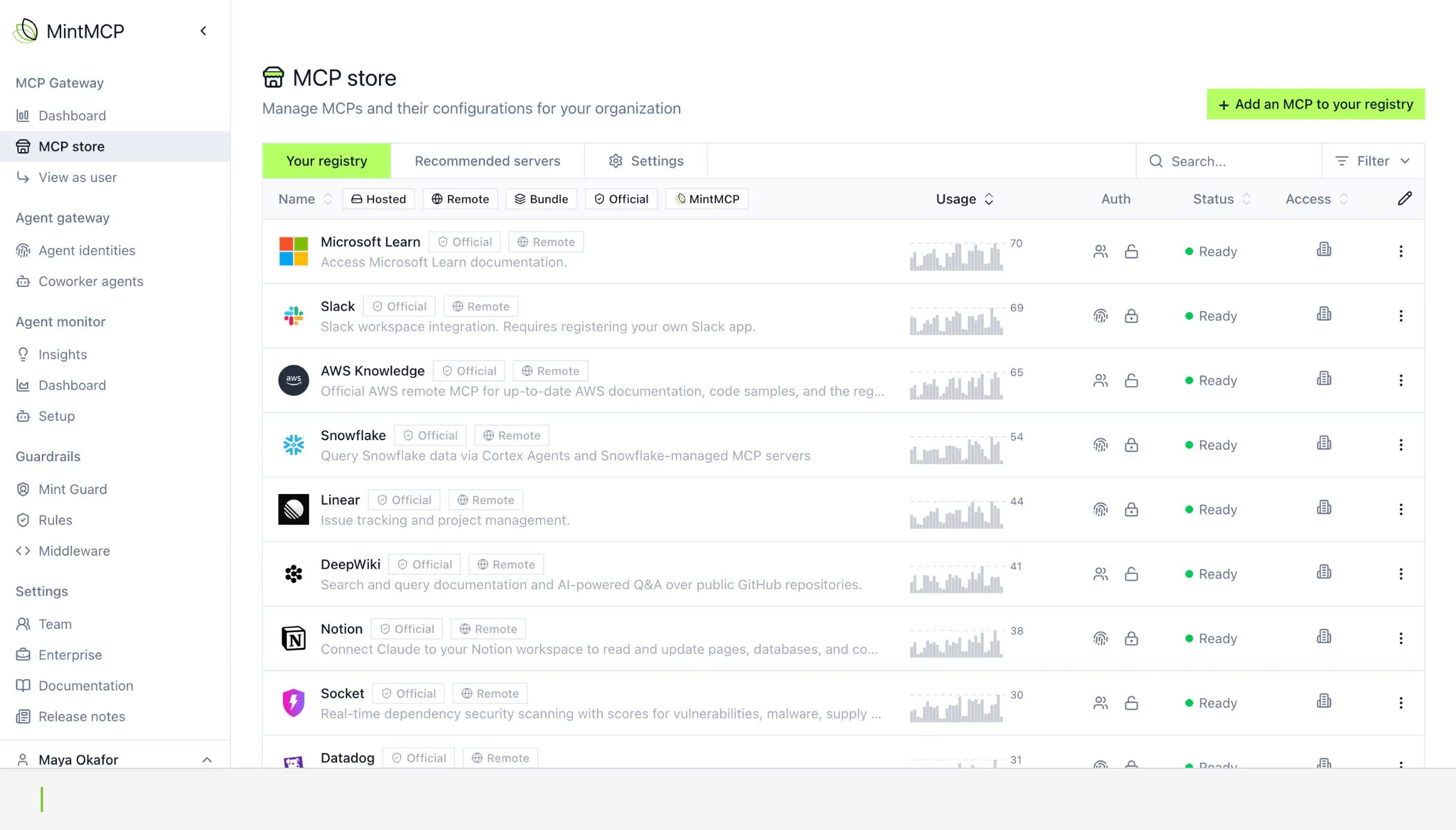Viewport: 1456px width, 830px height.
Task: Click the Official badge on Notion row
Action: tap(407, 629)
